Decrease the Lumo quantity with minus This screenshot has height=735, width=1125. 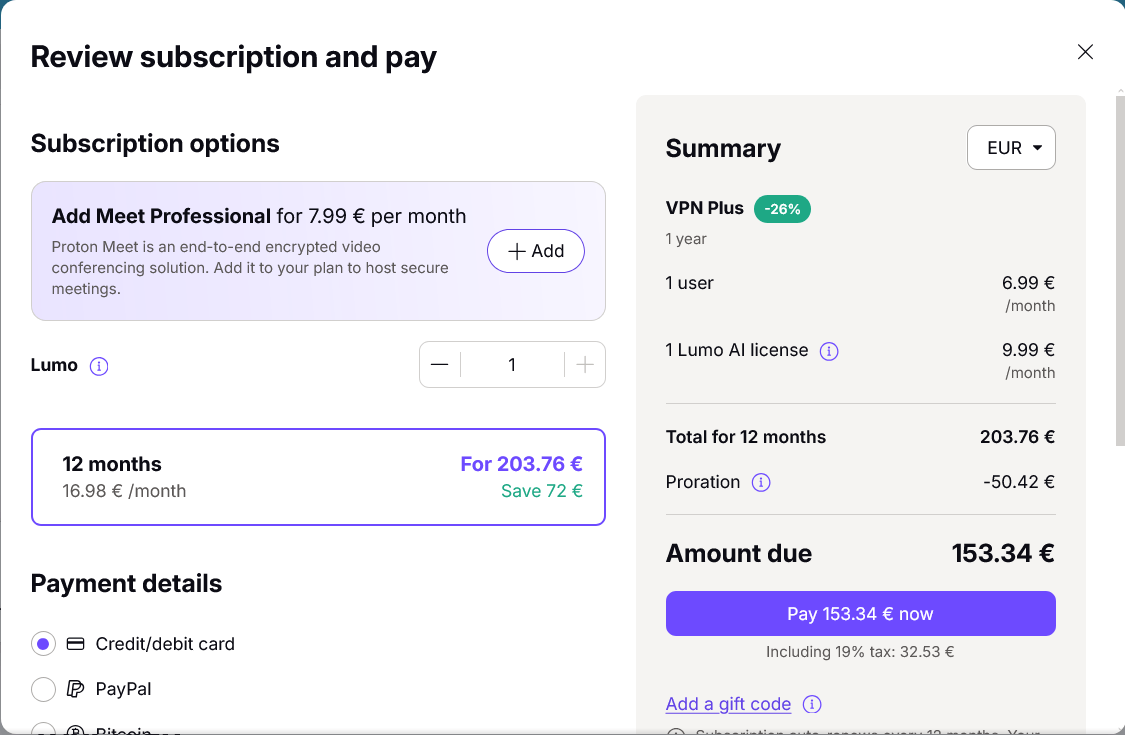pyautogui.click(x=440, y=365)
